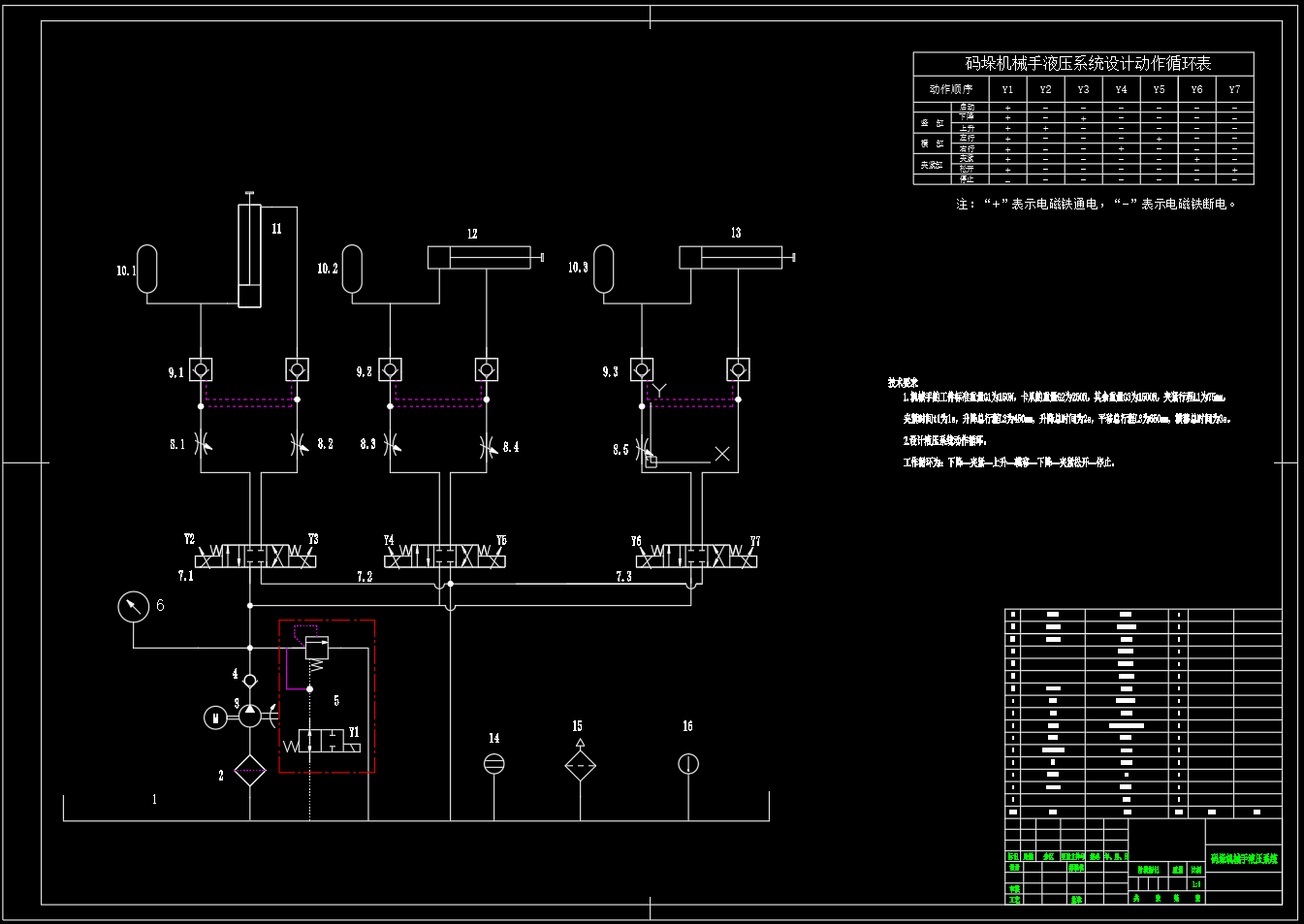Select relief valve symbol inside red box
1304x924 pixels.
[x=317, y=648]
